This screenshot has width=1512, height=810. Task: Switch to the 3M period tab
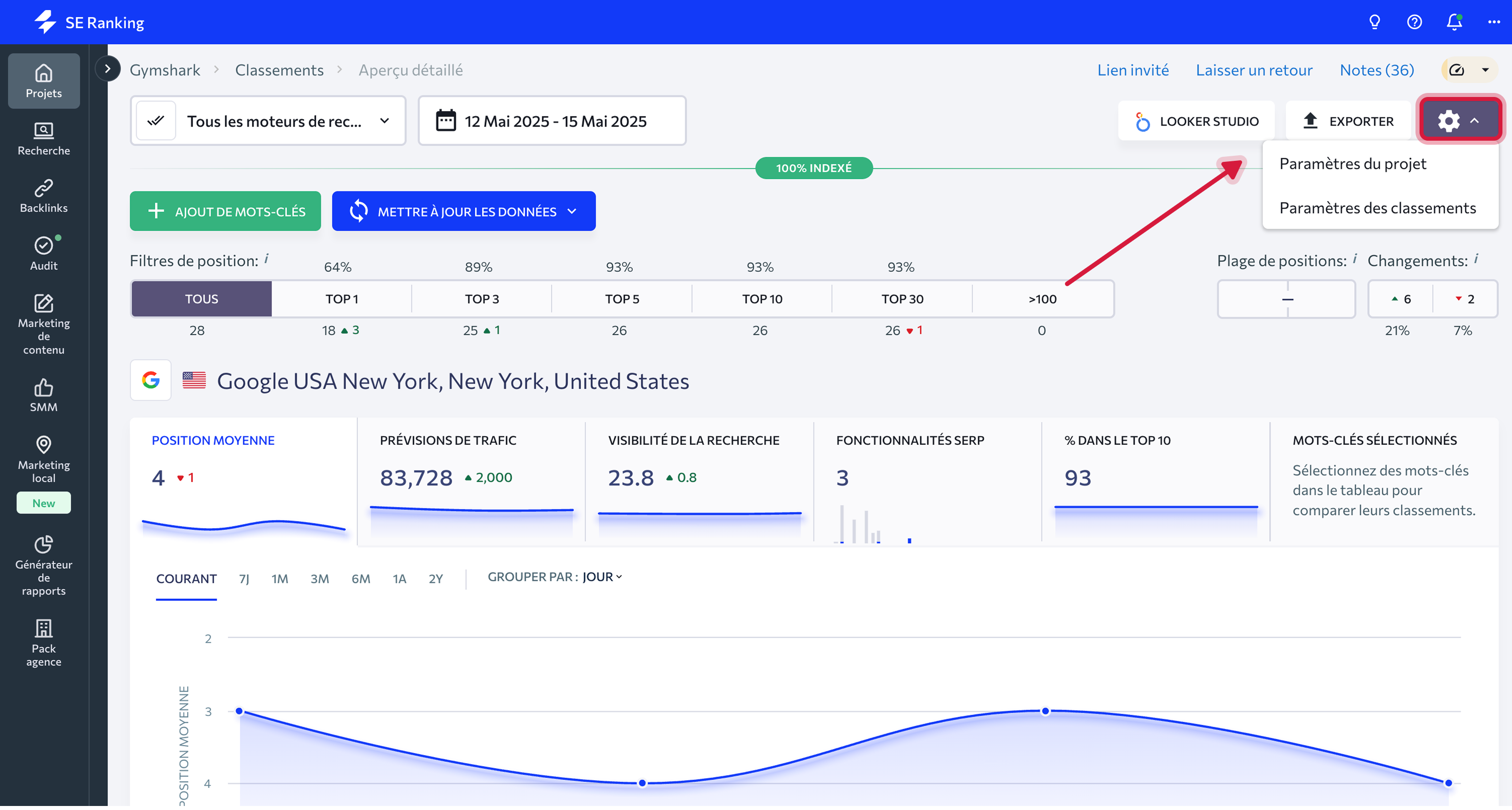click(x=319, y=579)
